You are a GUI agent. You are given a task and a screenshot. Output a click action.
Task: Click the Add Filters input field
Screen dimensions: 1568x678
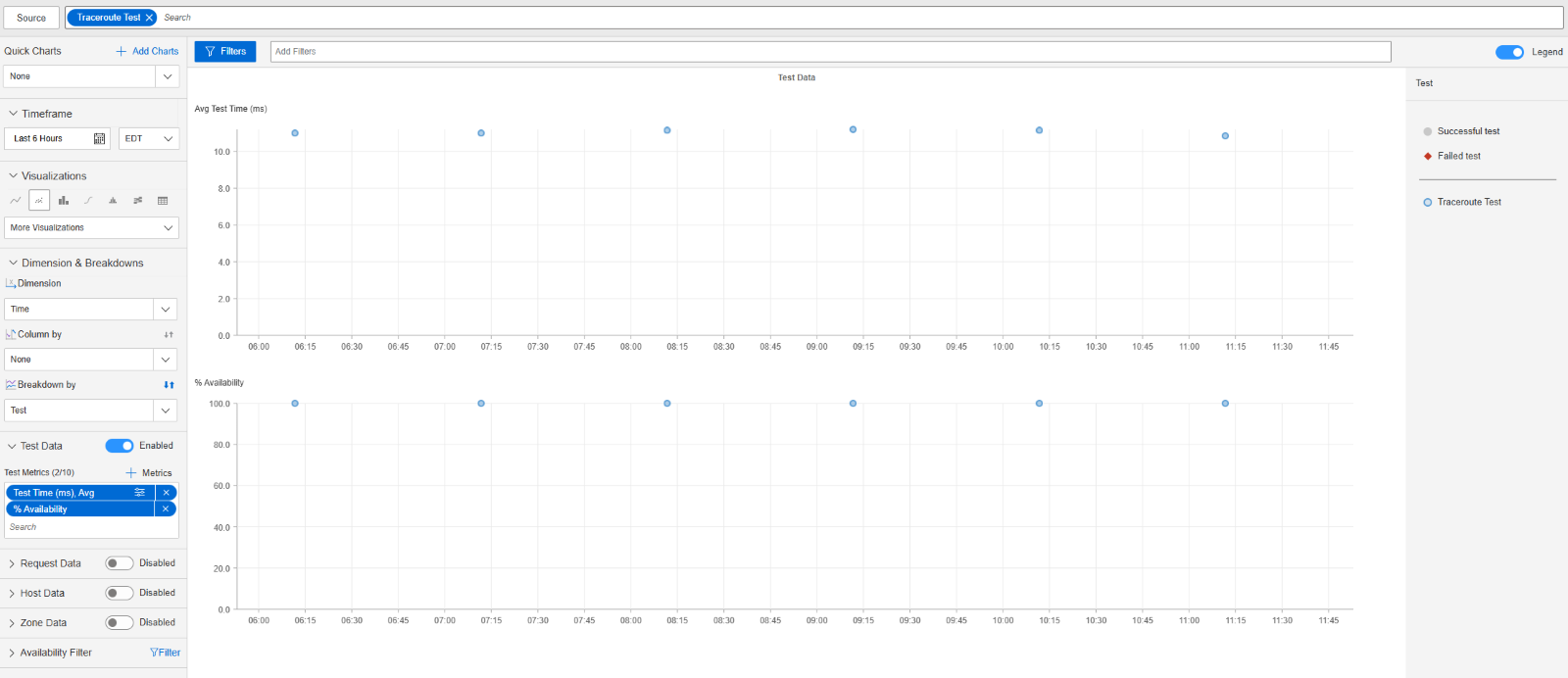(830, 52)
